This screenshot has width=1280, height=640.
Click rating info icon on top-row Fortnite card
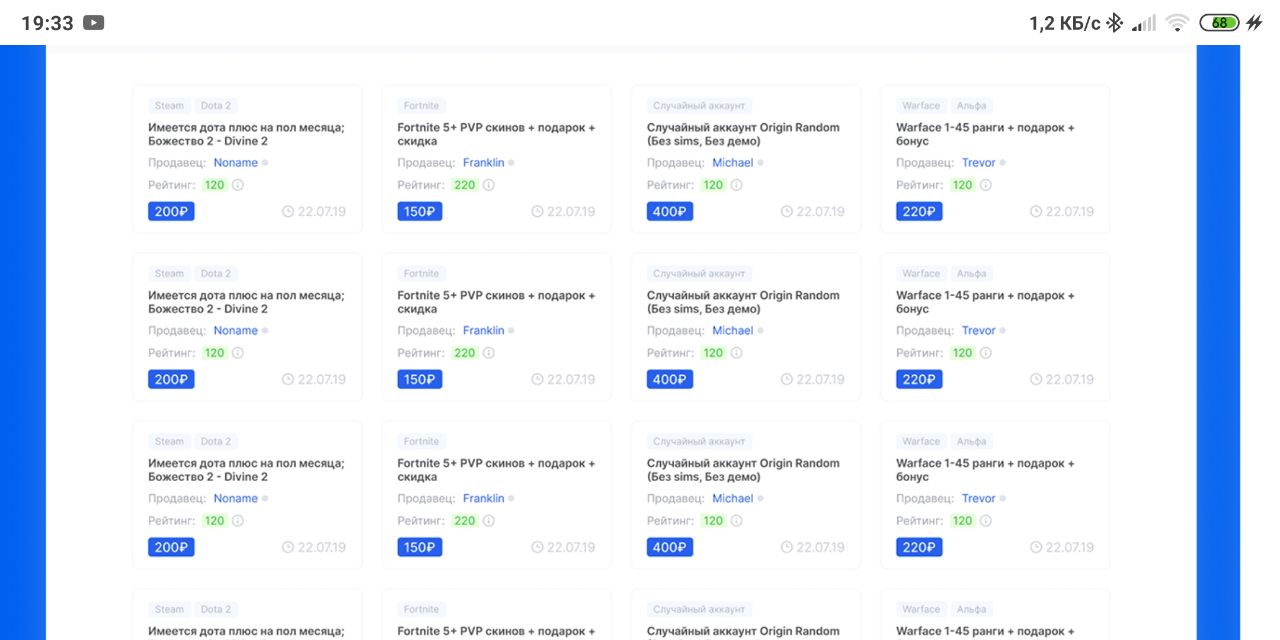pyautogui.click(x=488, y=185)
